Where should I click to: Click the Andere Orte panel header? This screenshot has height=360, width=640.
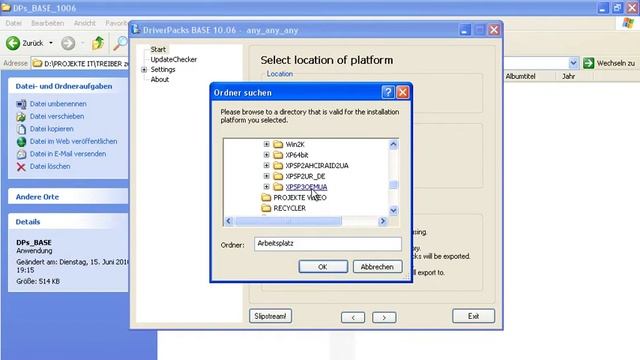click(x=68, y=197)
